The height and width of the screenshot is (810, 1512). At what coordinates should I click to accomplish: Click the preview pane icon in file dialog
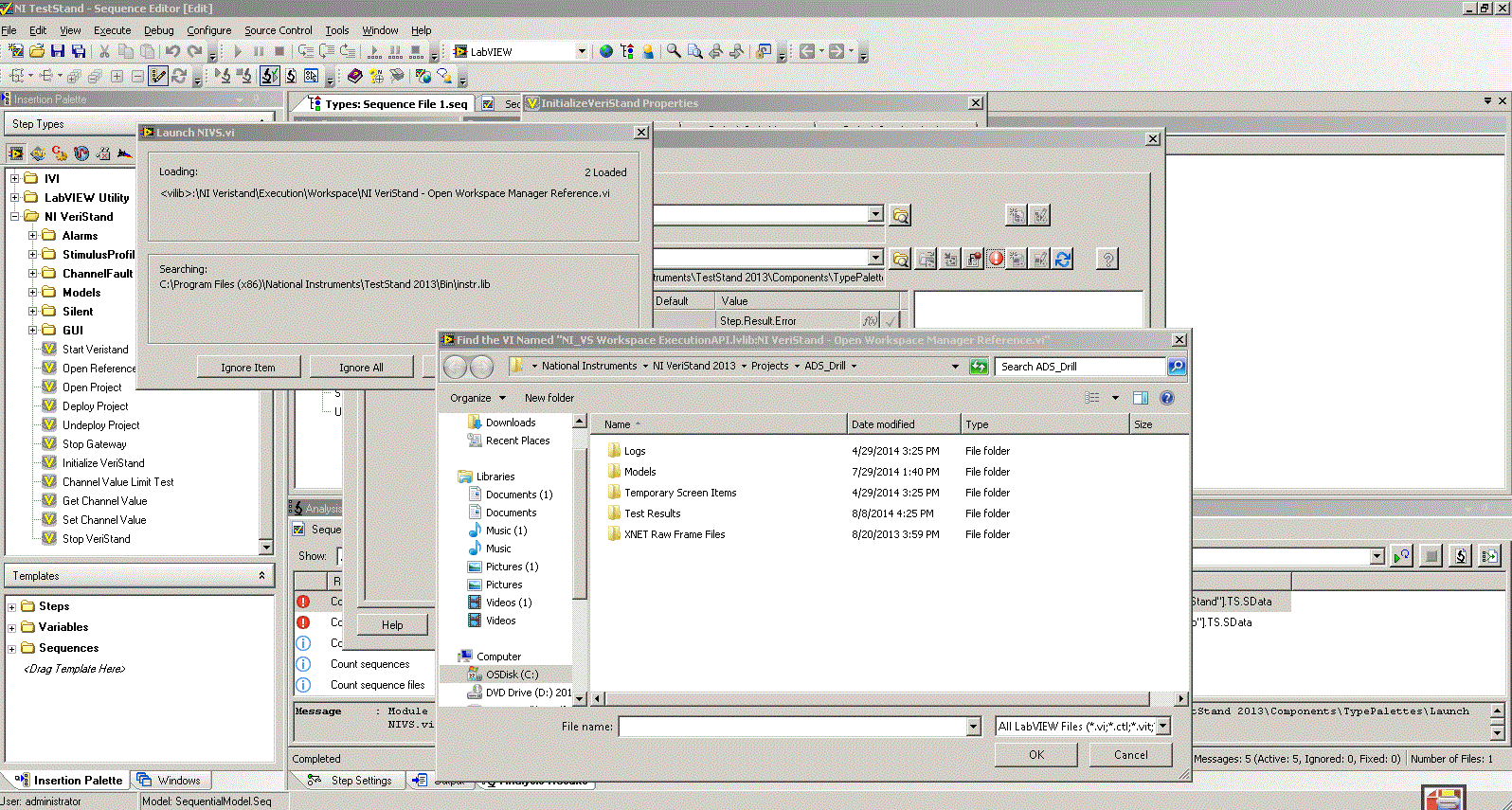tap(1141, 398)
